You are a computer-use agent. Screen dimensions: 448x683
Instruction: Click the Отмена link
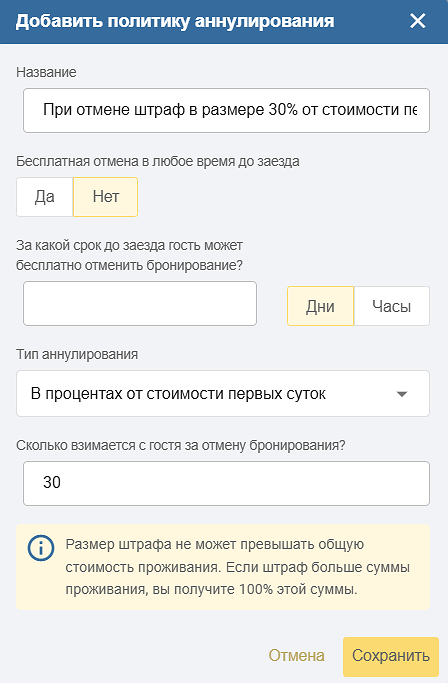point(296,656)
